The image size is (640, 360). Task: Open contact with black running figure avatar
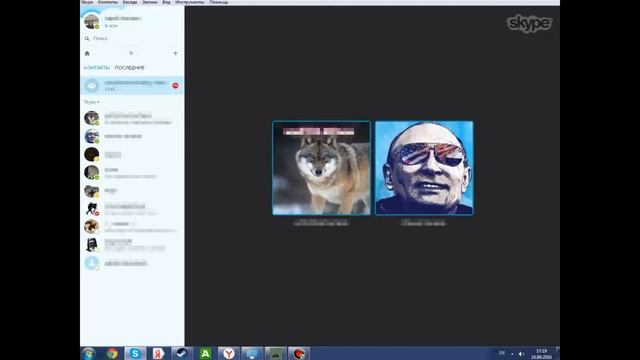tap(132, 209)
